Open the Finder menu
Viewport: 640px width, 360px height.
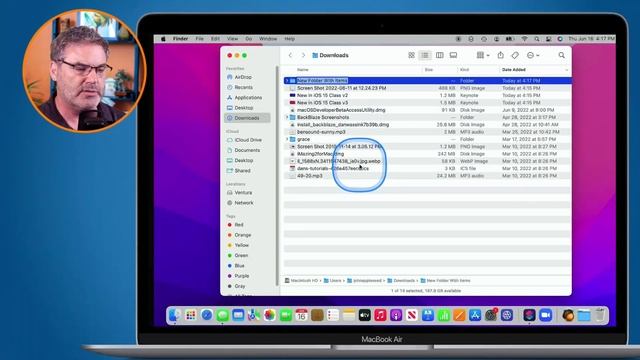click(x=180, y=39)
